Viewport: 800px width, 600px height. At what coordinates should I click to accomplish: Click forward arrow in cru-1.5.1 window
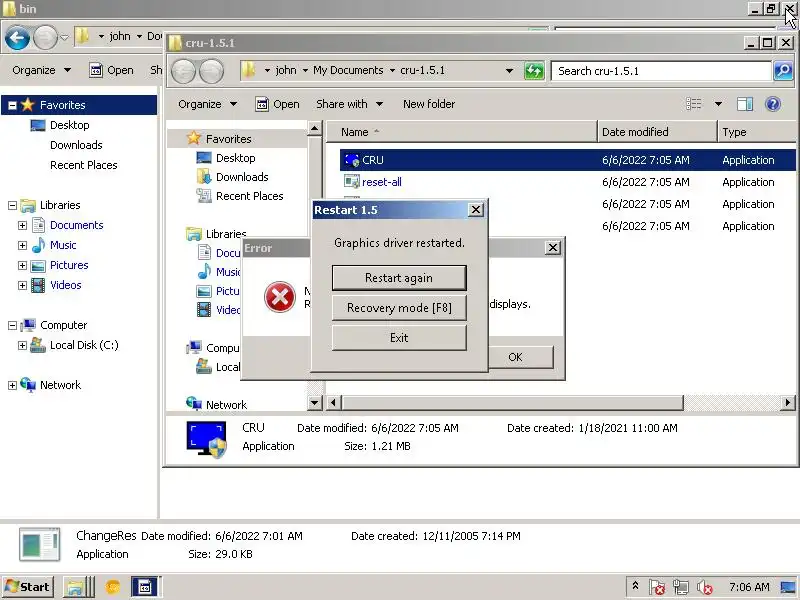[211, 71]
